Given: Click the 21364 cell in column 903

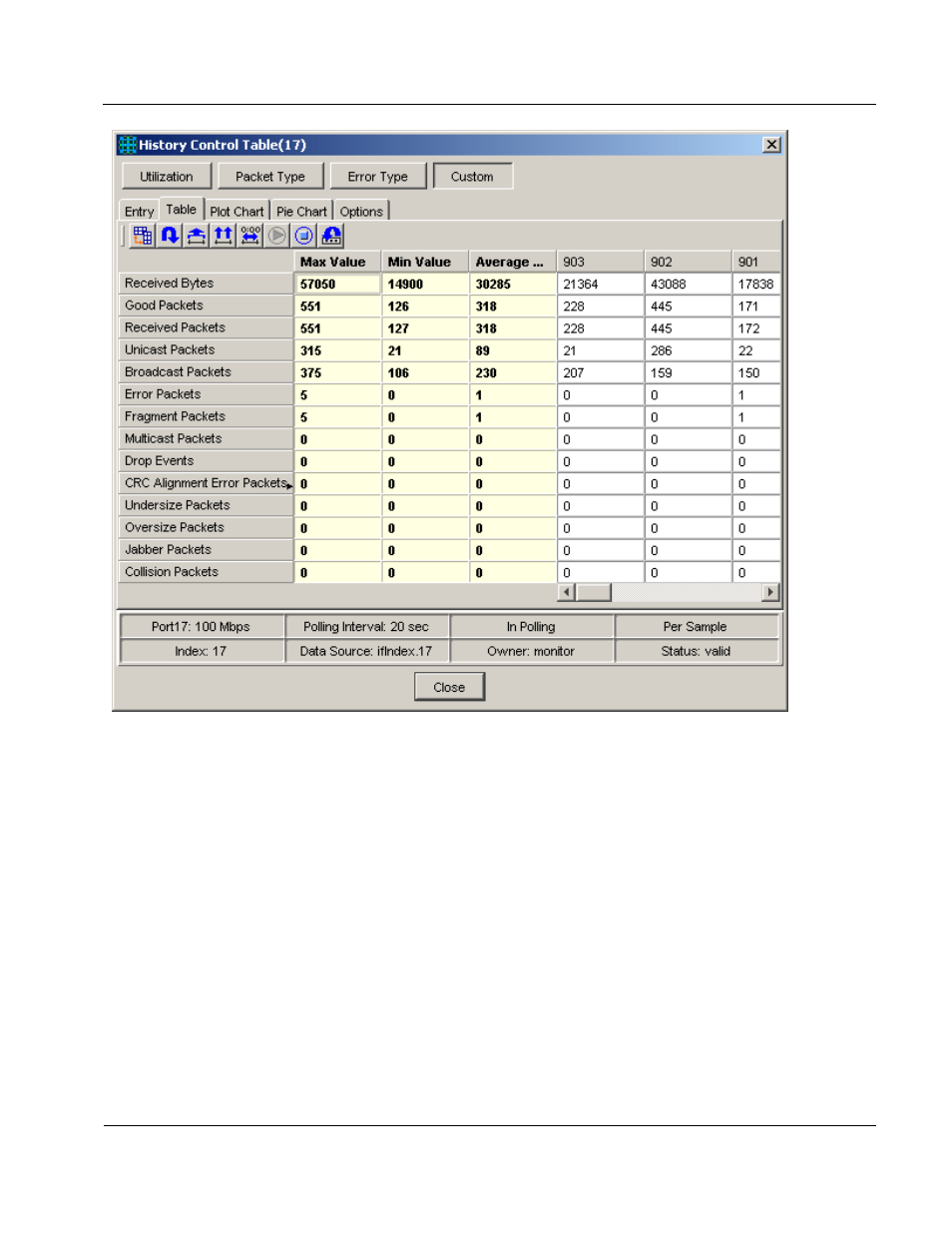Looking at the screenshot, I should pos(601,285).
